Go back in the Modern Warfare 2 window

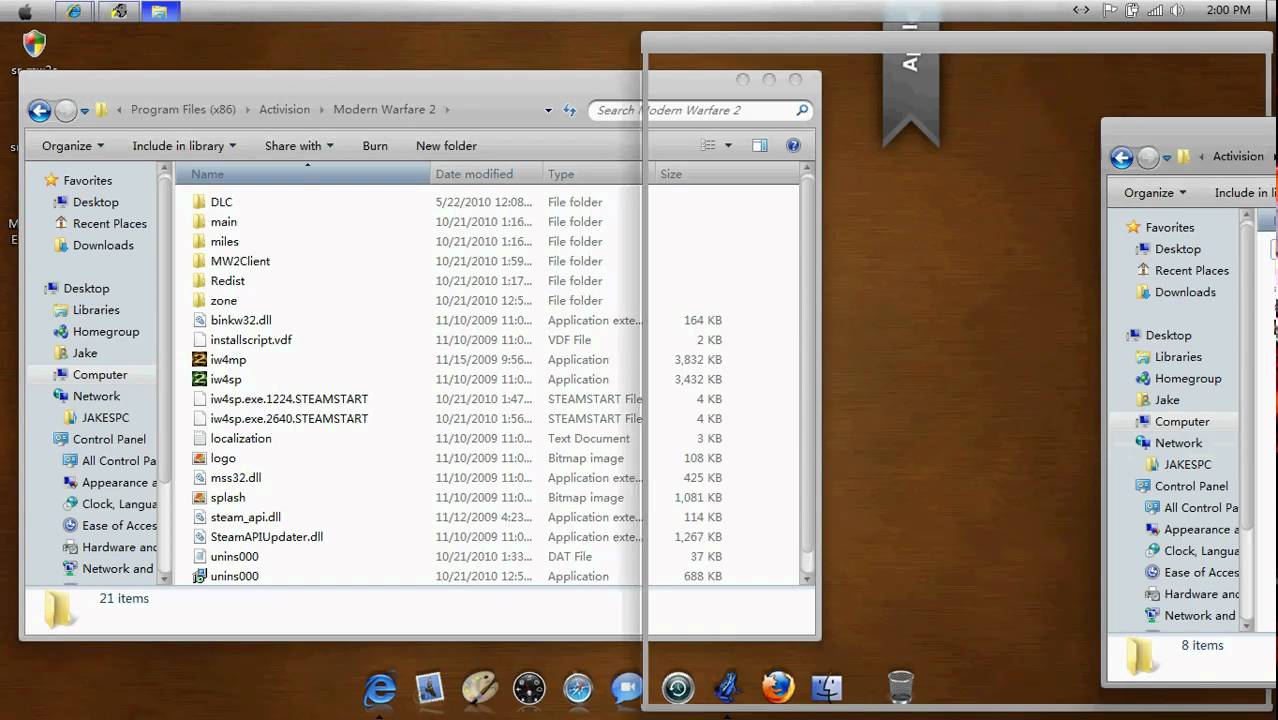[39, 111]
